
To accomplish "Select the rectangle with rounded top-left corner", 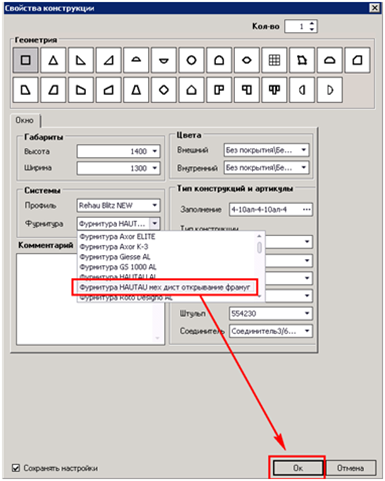I will pyautogui.click(x=357, y=60).
